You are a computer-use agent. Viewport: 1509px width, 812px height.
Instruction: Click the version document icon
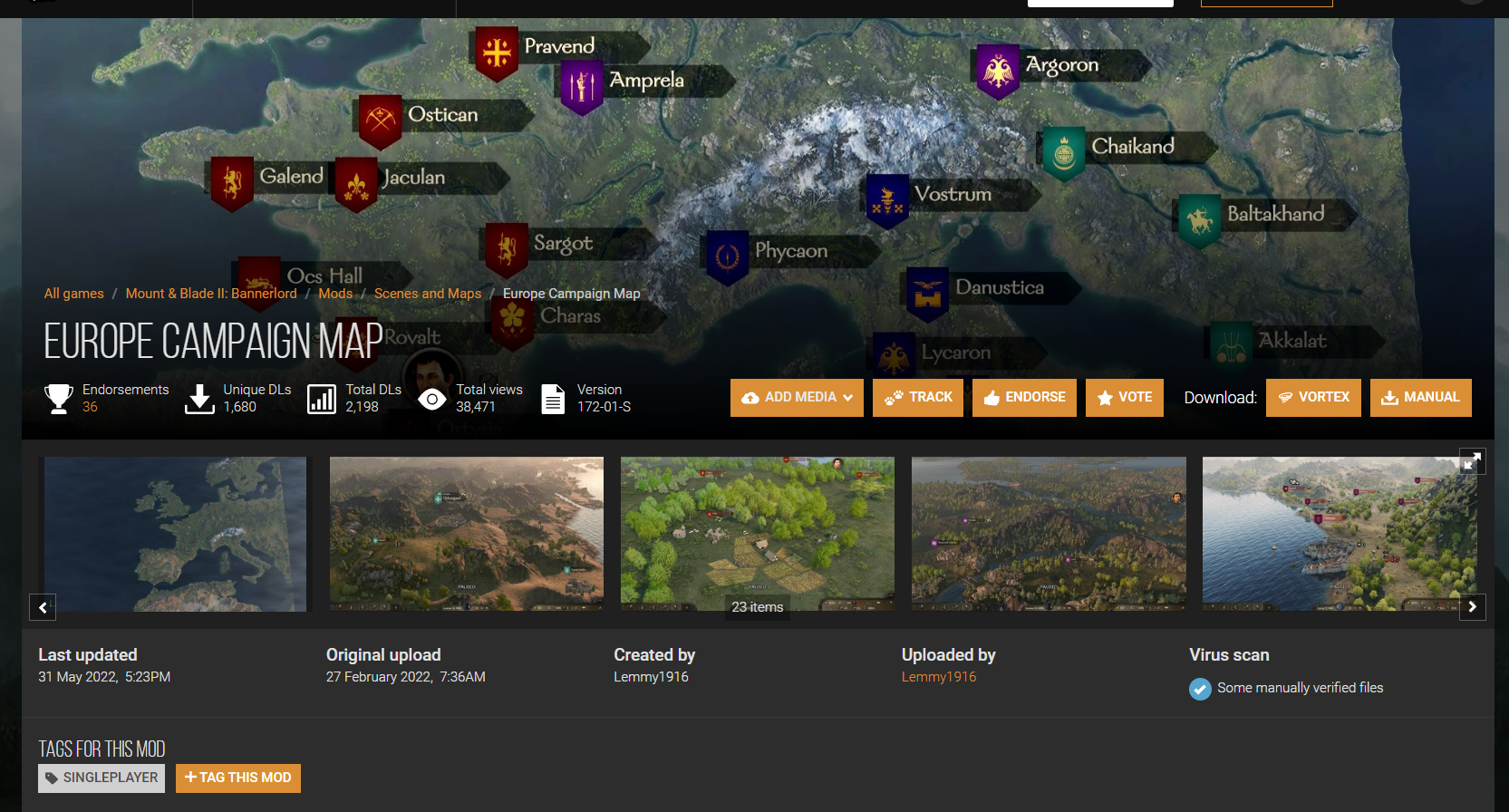click(553, 399)
